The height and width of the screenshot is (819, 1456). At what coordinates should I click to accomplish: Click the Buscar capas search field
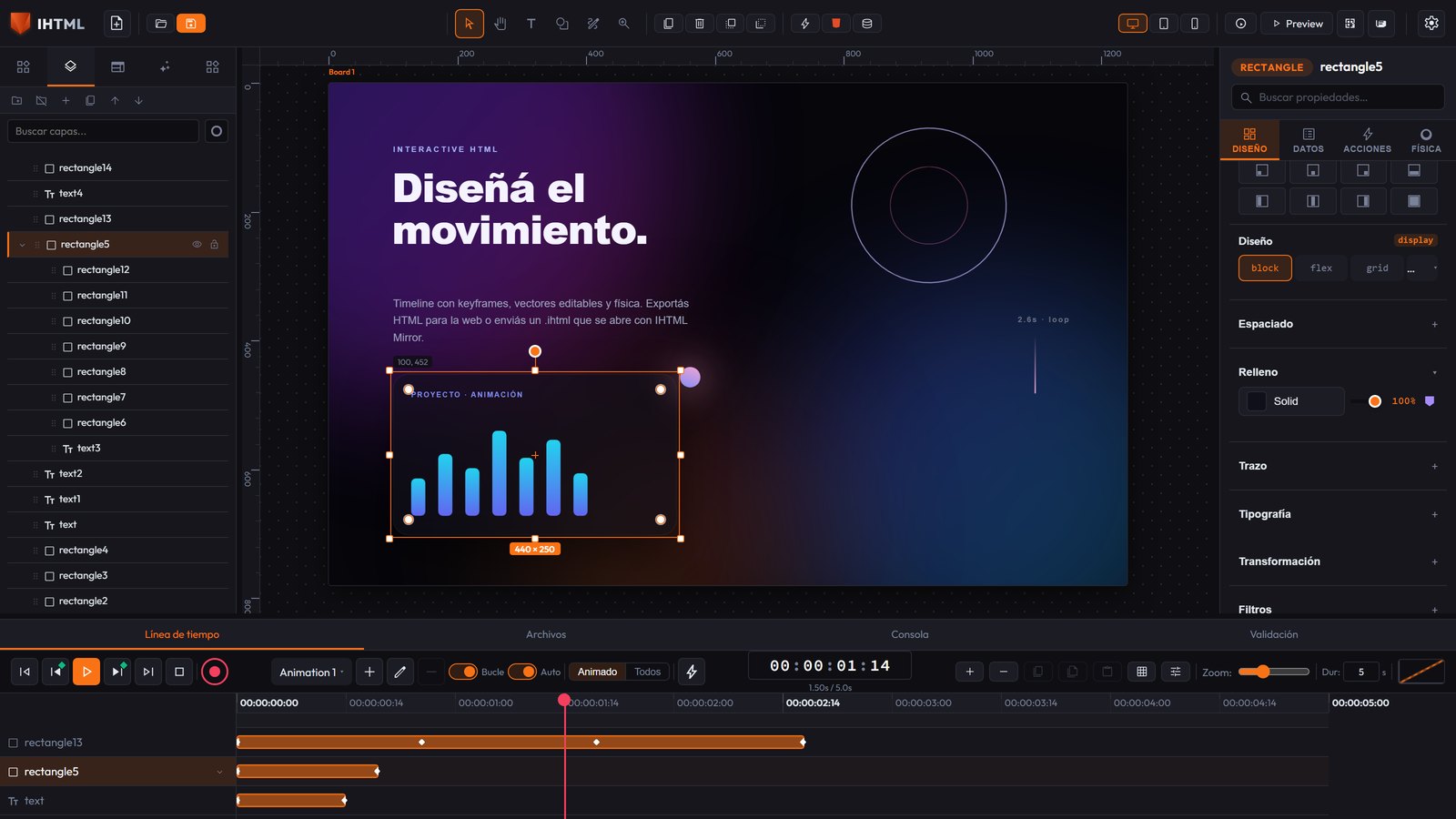point(103,131)
